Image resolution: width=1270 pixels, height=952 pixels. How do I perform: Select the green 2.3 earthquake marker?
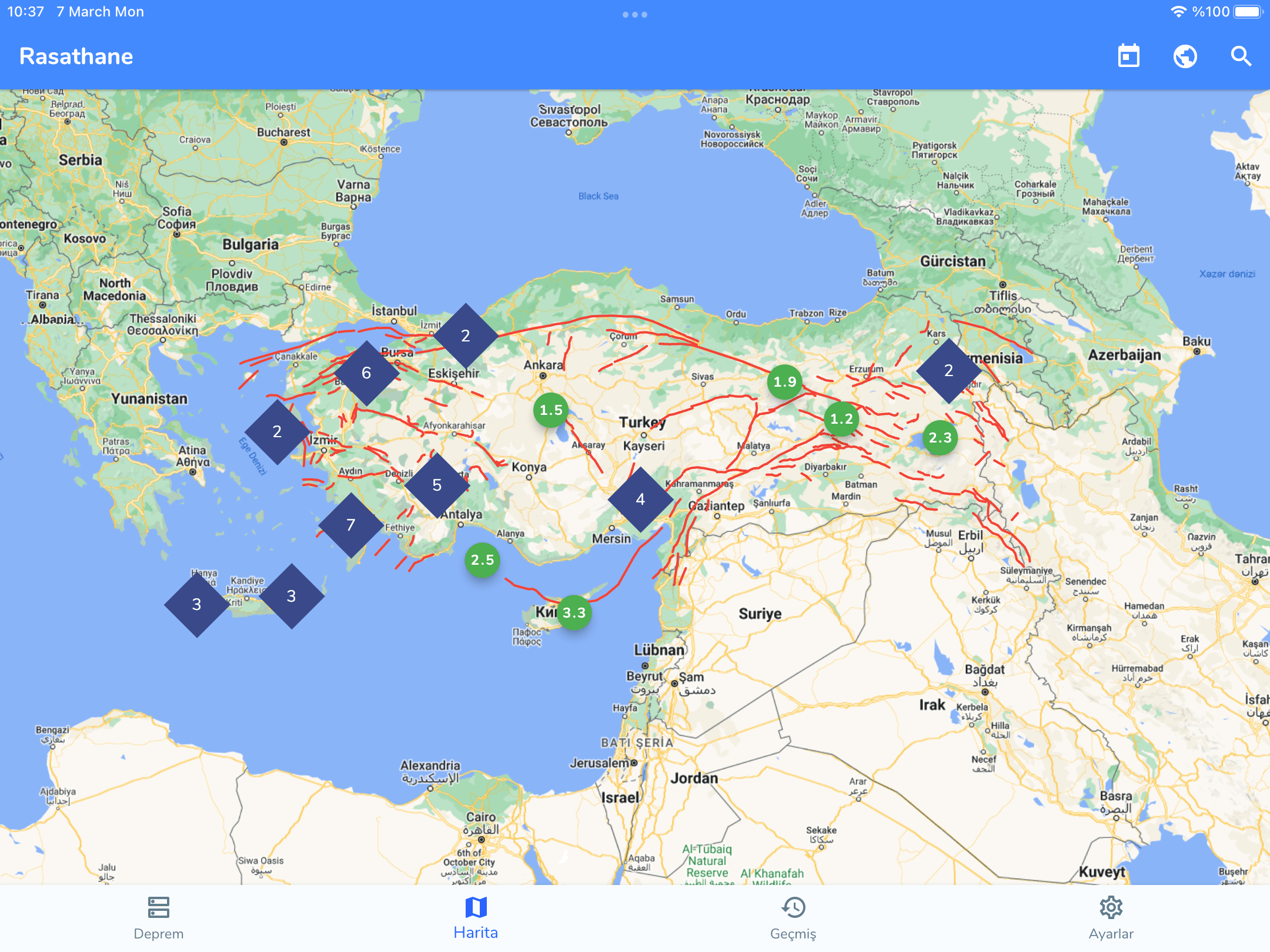click(940, 437)
